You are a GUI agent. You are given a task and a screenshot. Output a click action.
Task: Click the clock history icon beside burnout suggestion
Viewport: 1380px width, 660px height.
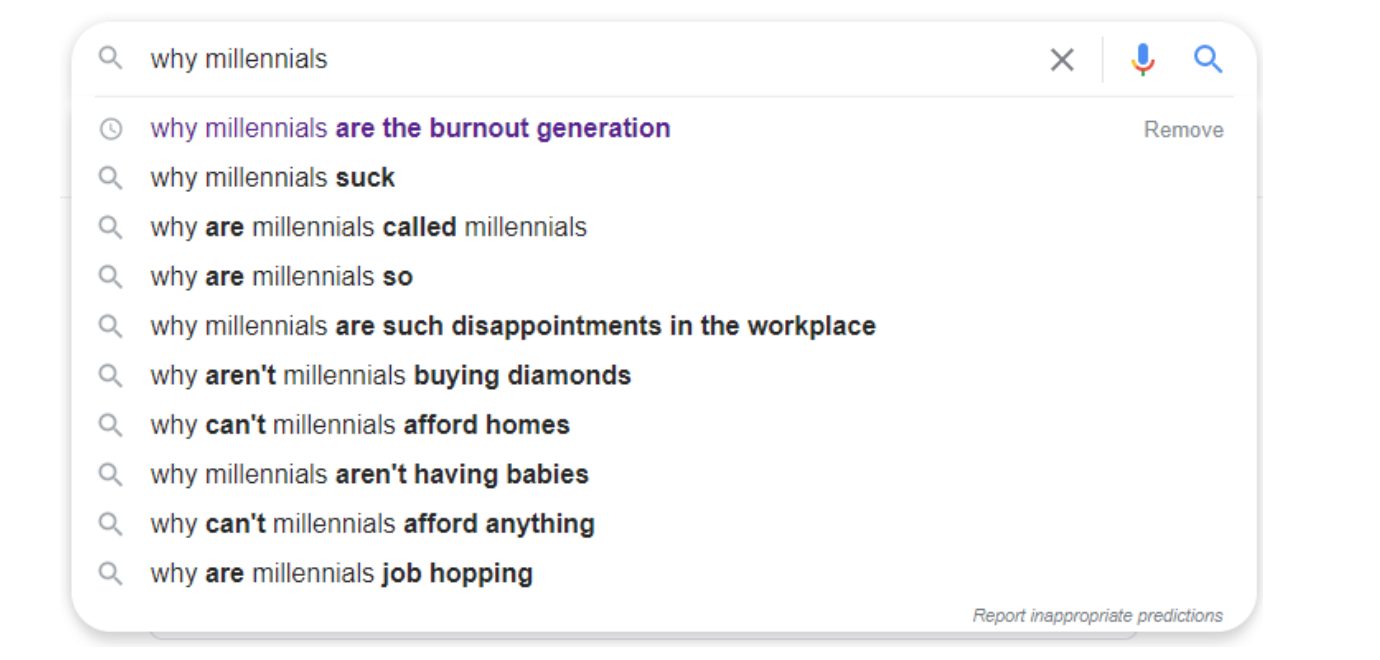[x=110, y=129]
